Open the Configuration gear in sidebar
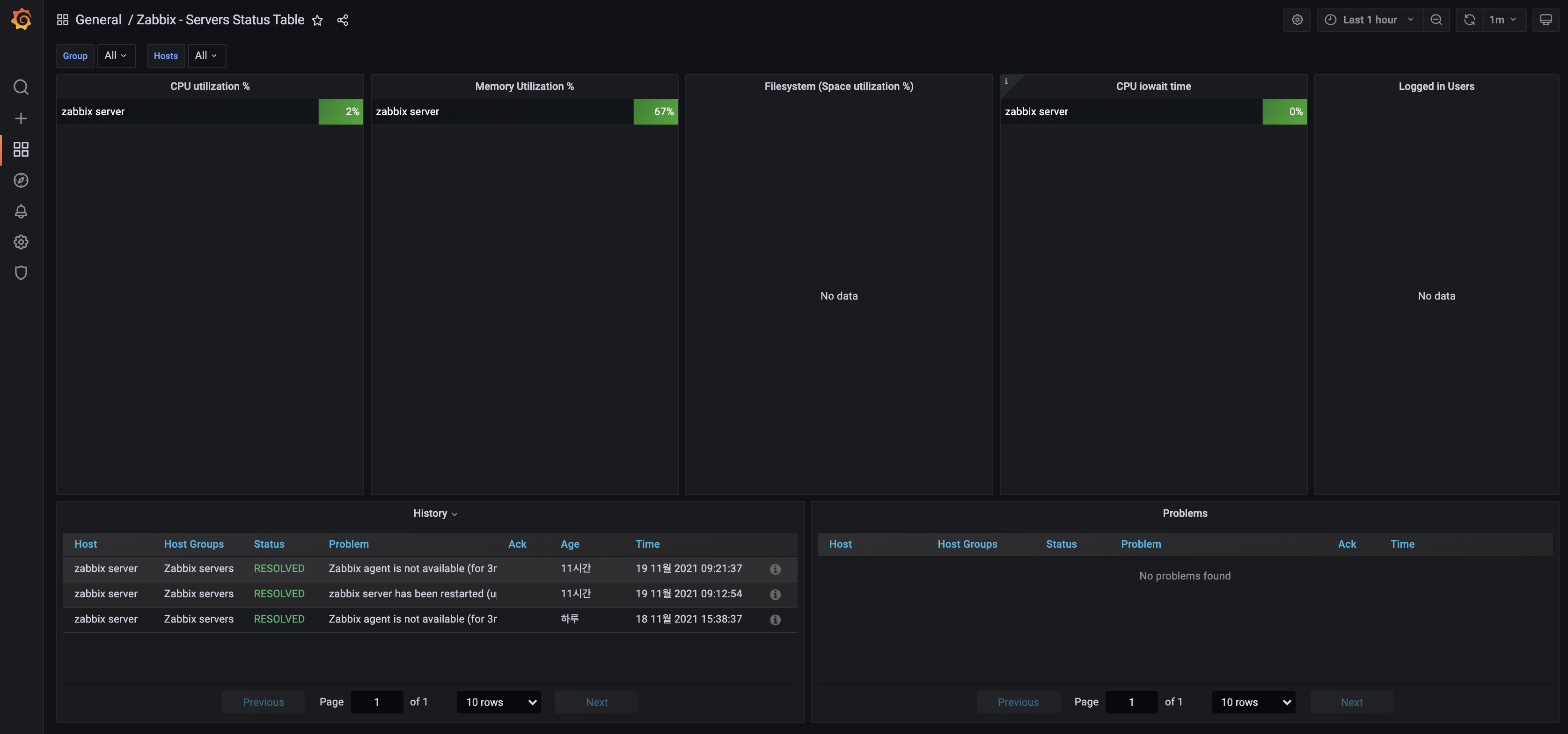The width and height of the screenshot is (1568, 734). click(21, 242)
